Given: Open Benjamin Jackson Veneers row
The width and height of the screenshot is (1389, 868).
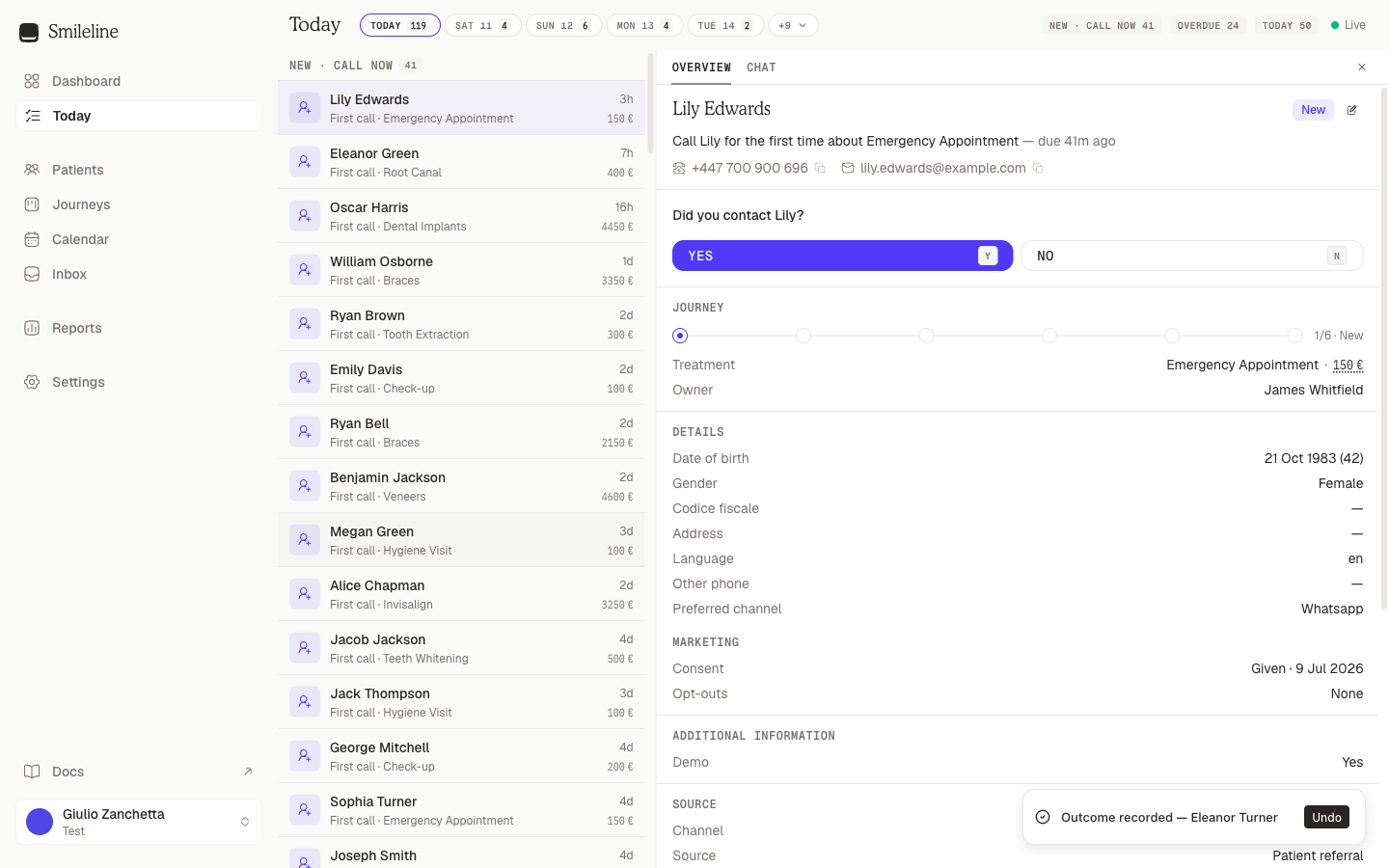Looking at the screenshot, I should [x=461, y=486].
